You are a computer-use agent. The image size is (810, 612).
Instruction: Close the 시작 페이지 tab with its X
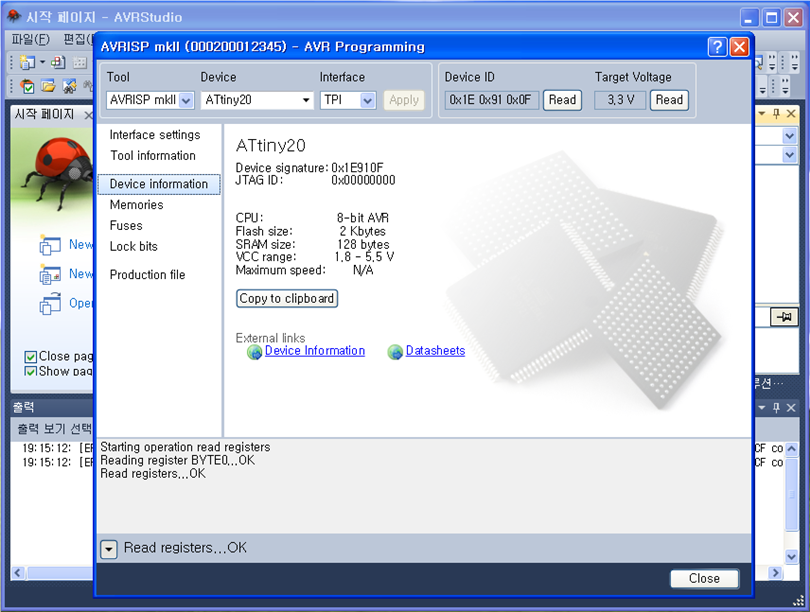pyautogui.click(x=88, y=115)
